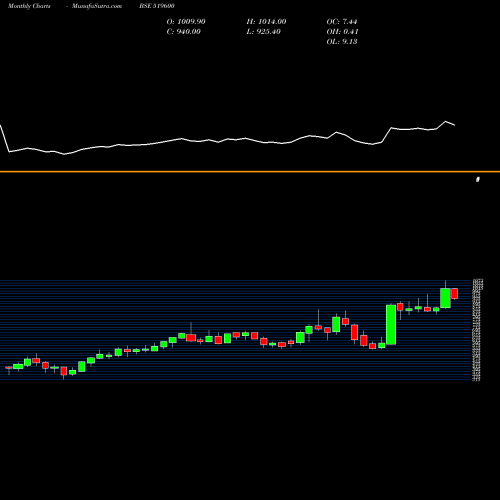This screenshot has width=500, height=500.
Task: Click the 'Monthly Charts' title text
Action: tap(29, 6)
